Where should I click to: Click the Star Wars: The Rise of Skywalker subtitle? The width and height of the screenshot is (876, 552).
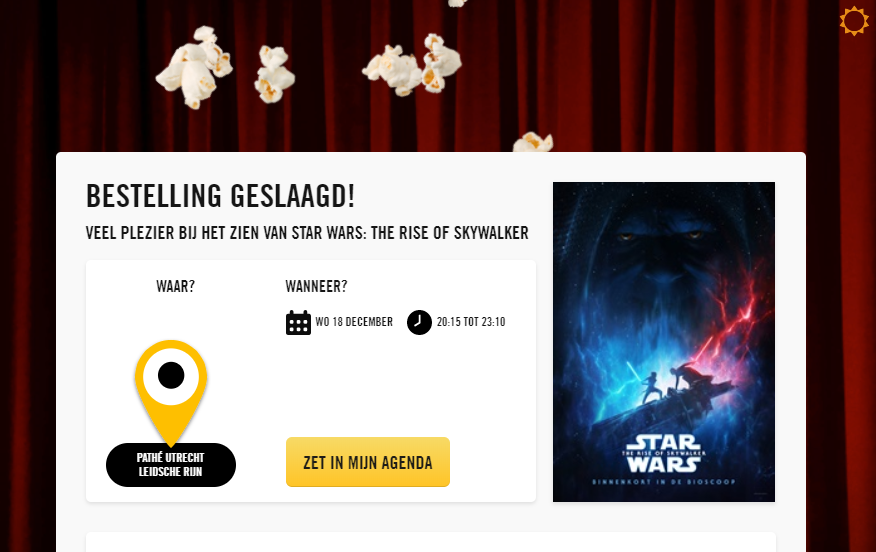click(307, 233)
